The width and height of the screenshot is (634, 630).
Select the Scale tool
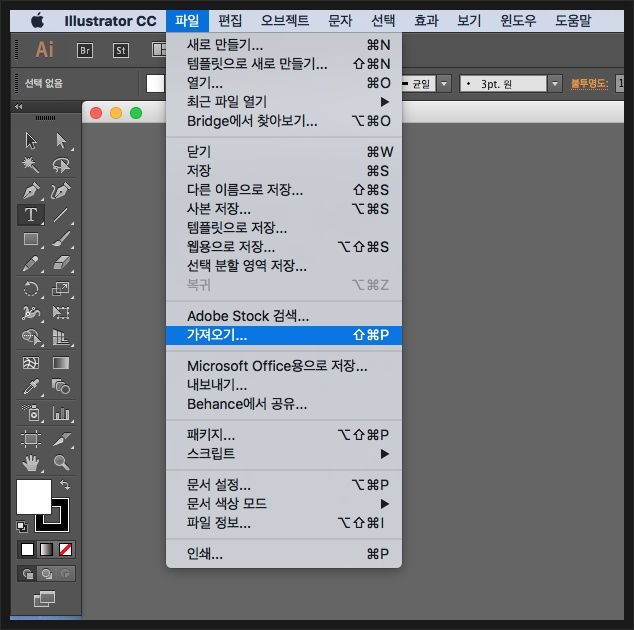(61, 289)
